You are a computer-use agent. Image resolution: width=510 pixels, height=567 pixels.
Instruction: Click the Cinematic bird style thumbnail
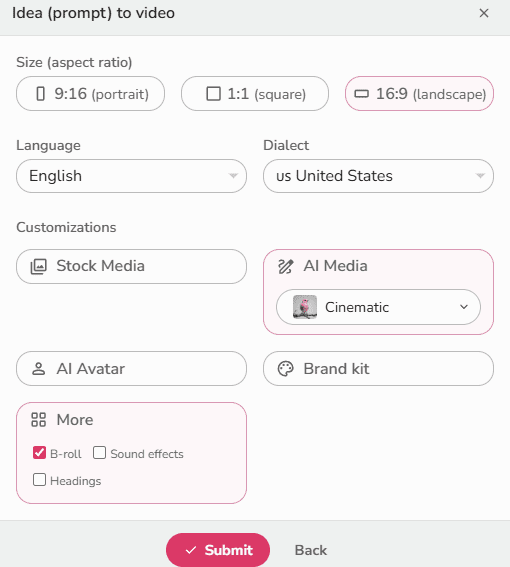(305, 307)
